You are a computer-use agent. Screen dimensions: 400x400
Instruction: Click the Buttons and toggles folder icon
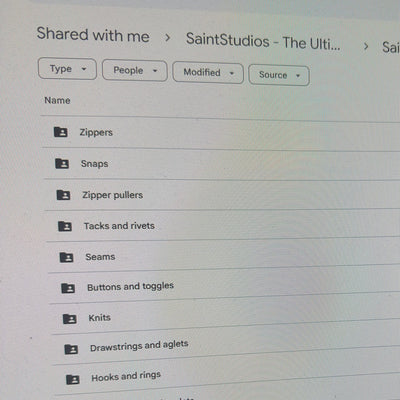[x=68, y=288]
